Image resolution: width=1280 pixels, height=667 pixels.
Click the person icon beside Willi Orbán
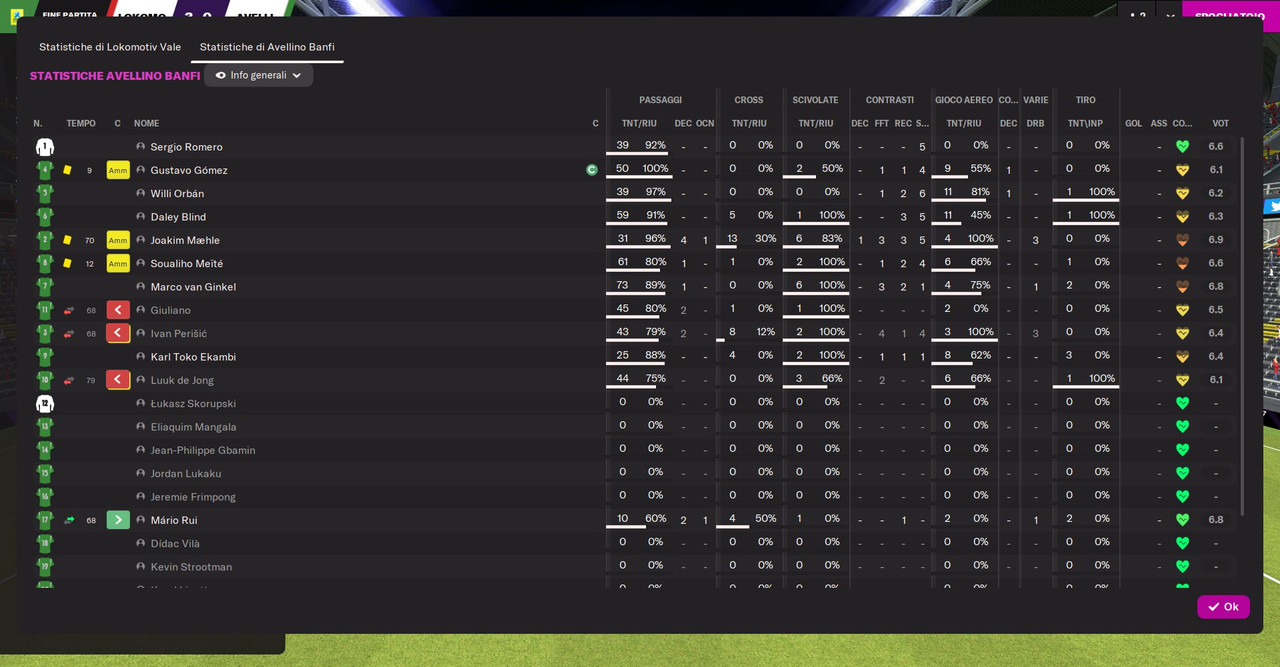coord(141,193)
